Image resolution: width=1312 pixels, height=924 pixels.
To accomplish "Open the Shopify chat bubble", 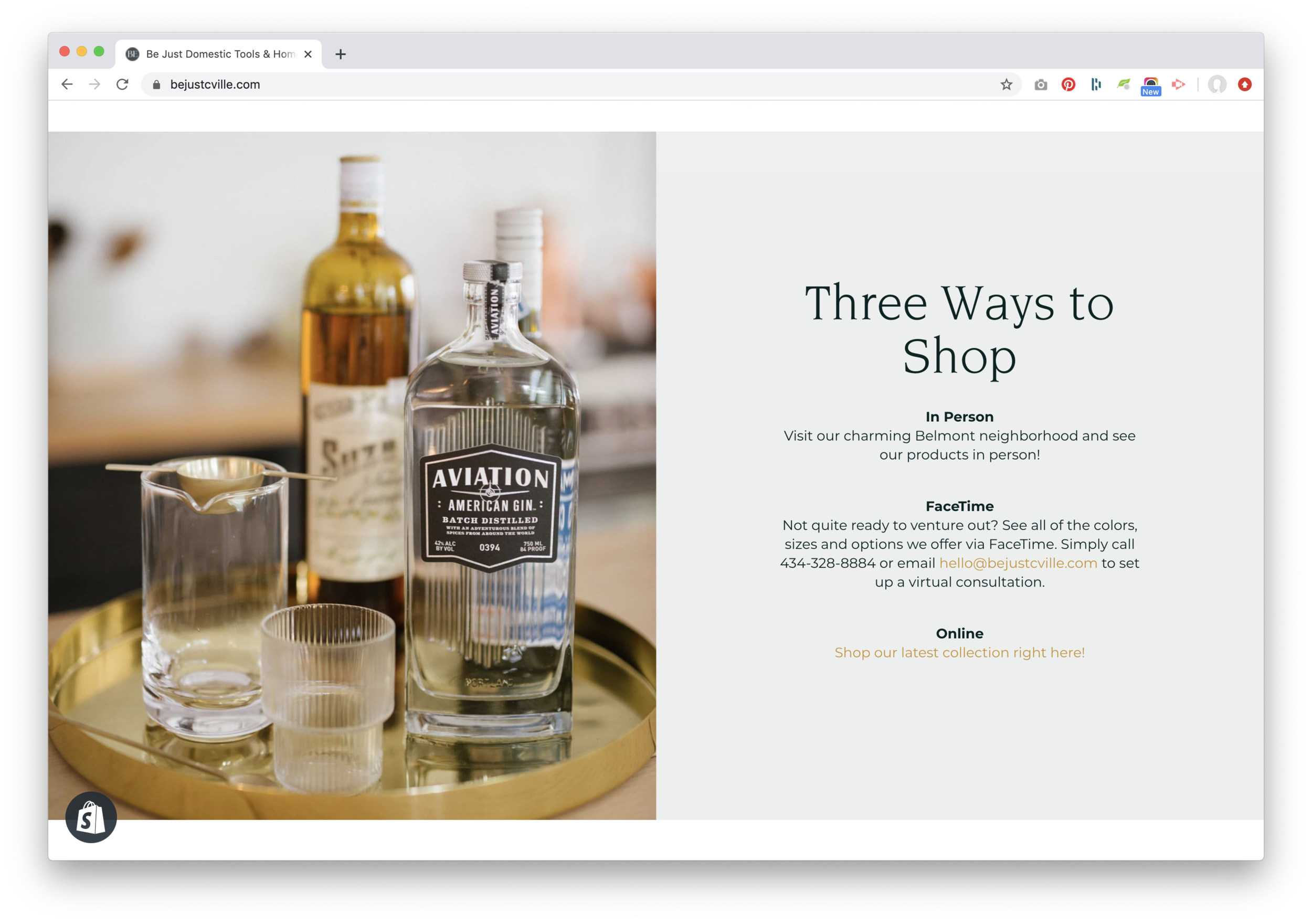I will (x=91, y=817).
